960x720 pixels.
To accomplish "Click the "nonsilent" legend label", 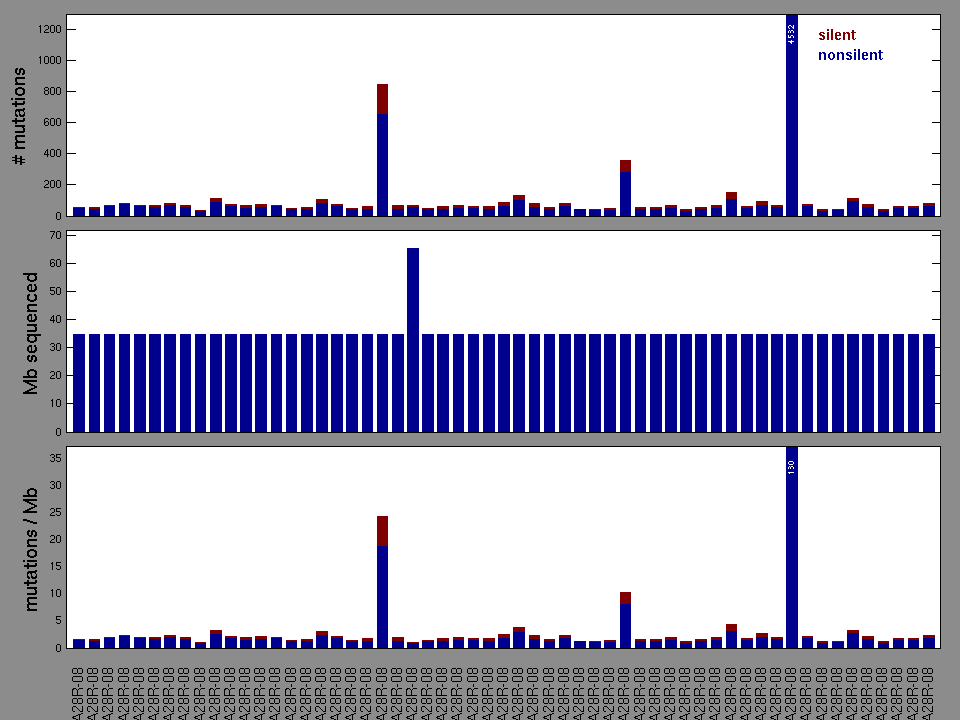I will [850, 56].
